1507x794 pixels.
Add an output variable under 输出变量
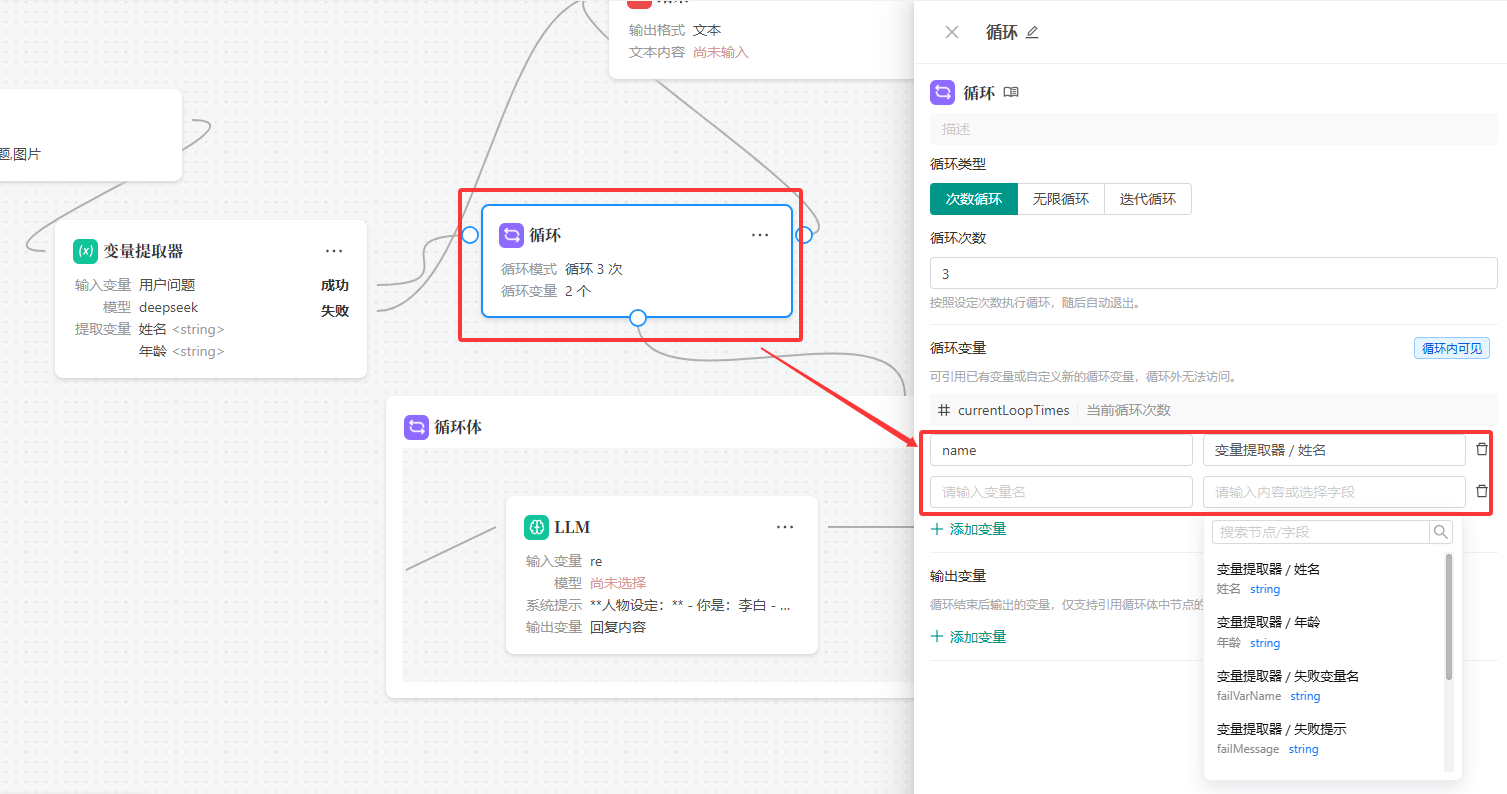[969, 637]
